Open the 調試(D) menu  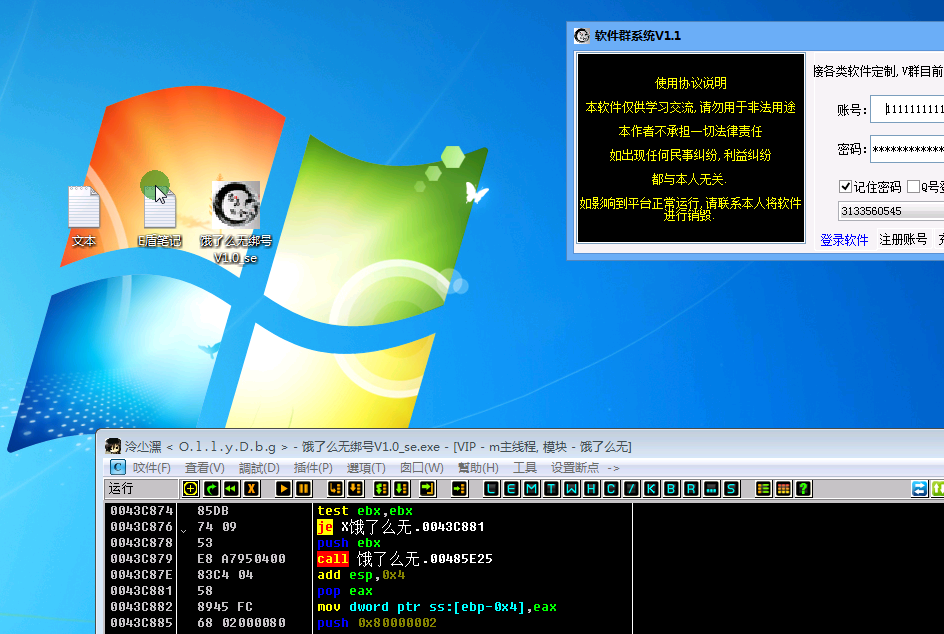point(259,468)
